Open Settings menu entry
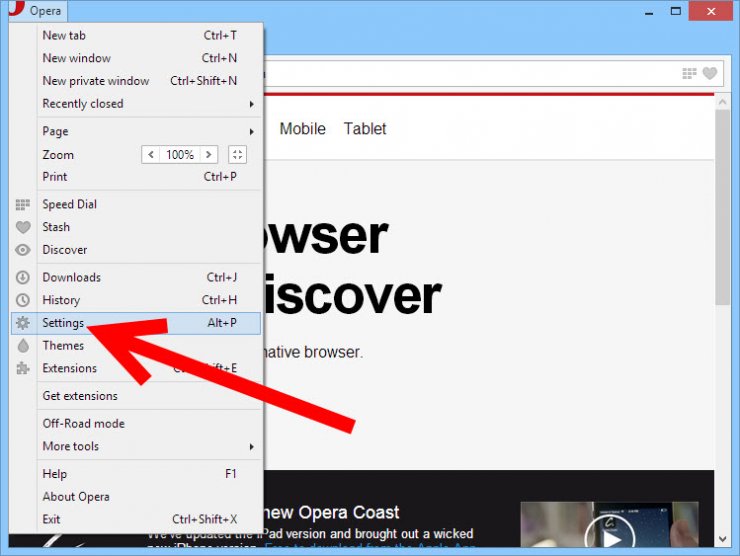This screenshot has height=556, width=740. click(x=136, y=323)
